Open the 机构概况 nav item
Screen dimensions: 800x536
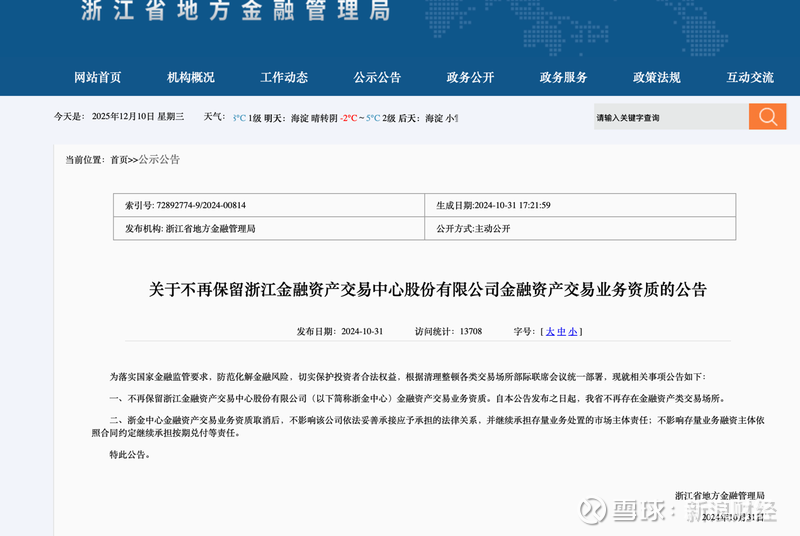click(x=191, y=78)
